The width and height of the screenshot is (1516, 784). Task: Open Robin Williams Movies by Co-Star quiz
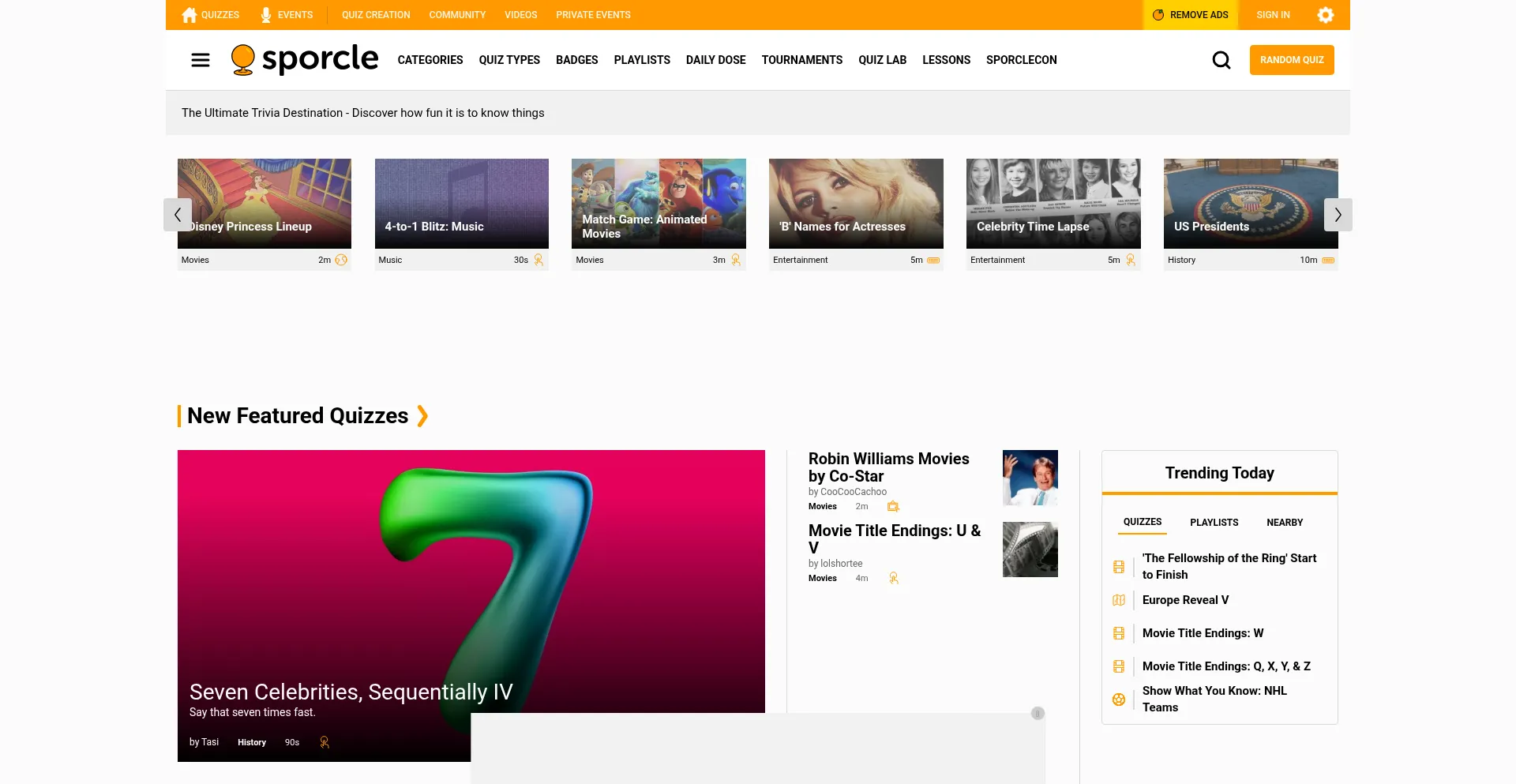tap(888, 467)
